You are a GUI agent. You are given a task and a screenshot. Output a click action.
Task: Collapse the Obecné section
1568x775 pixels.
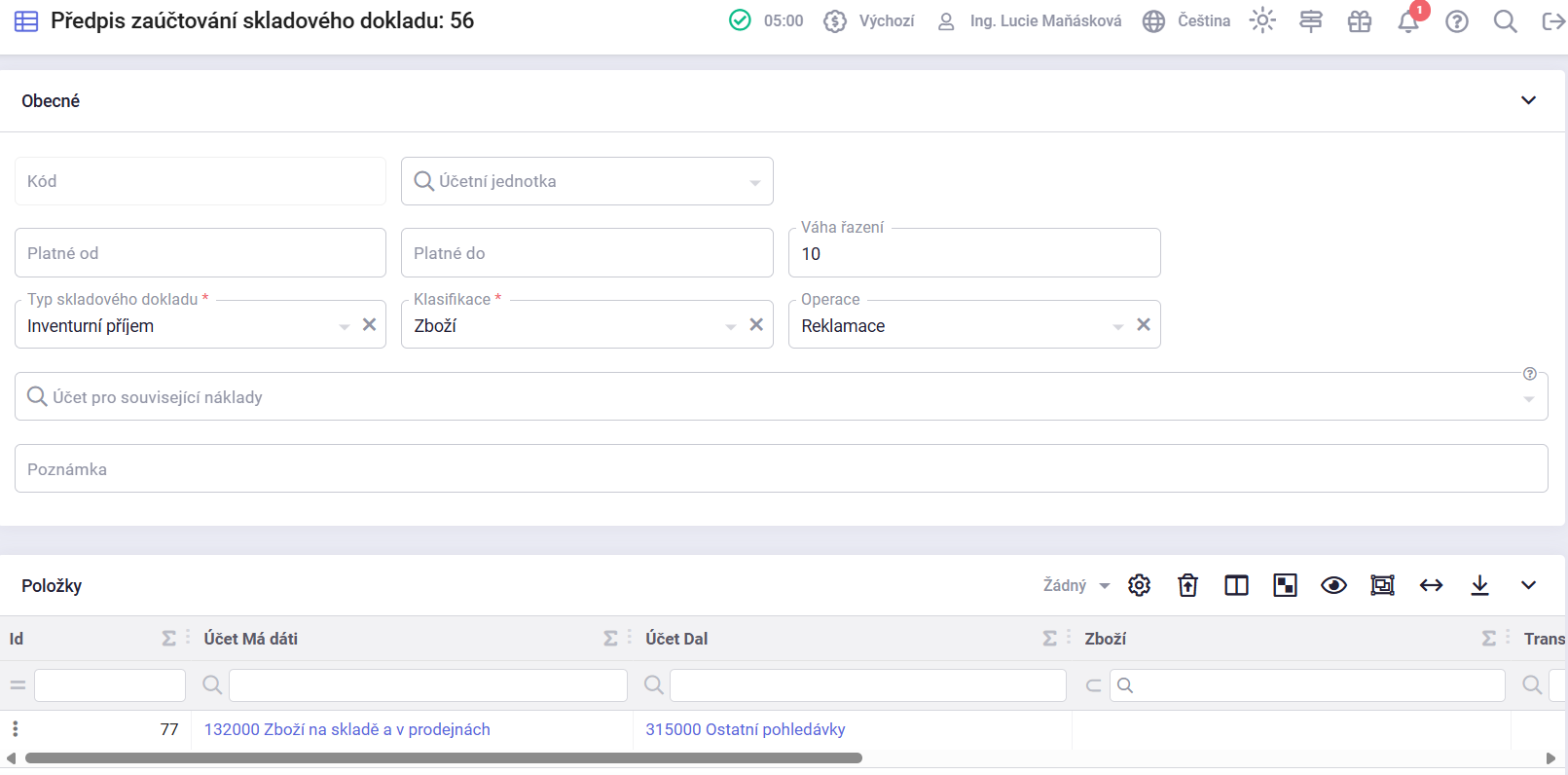click(1528, 100)
